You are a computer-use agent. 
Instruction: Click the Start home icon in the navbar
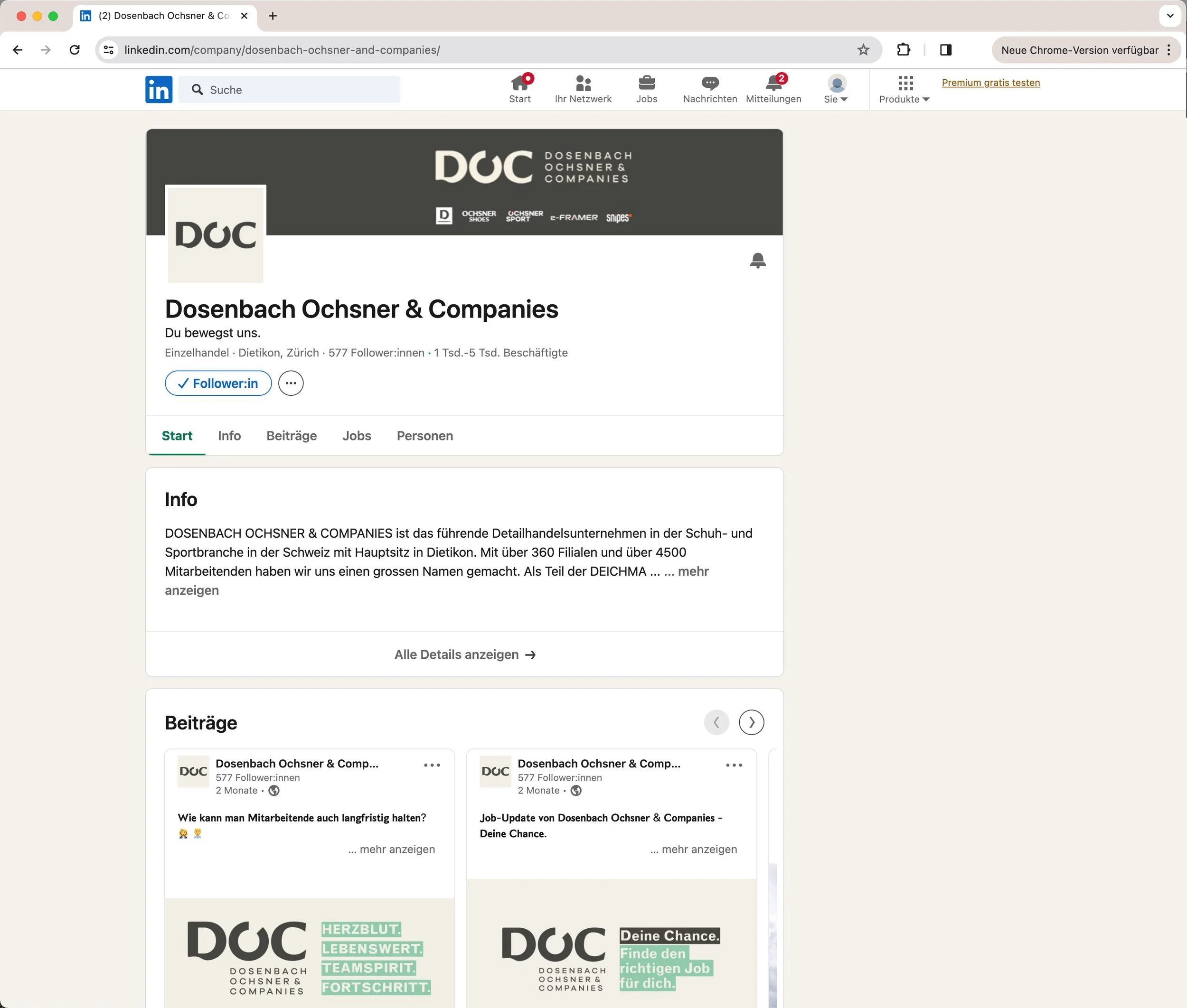pos(519,84)
